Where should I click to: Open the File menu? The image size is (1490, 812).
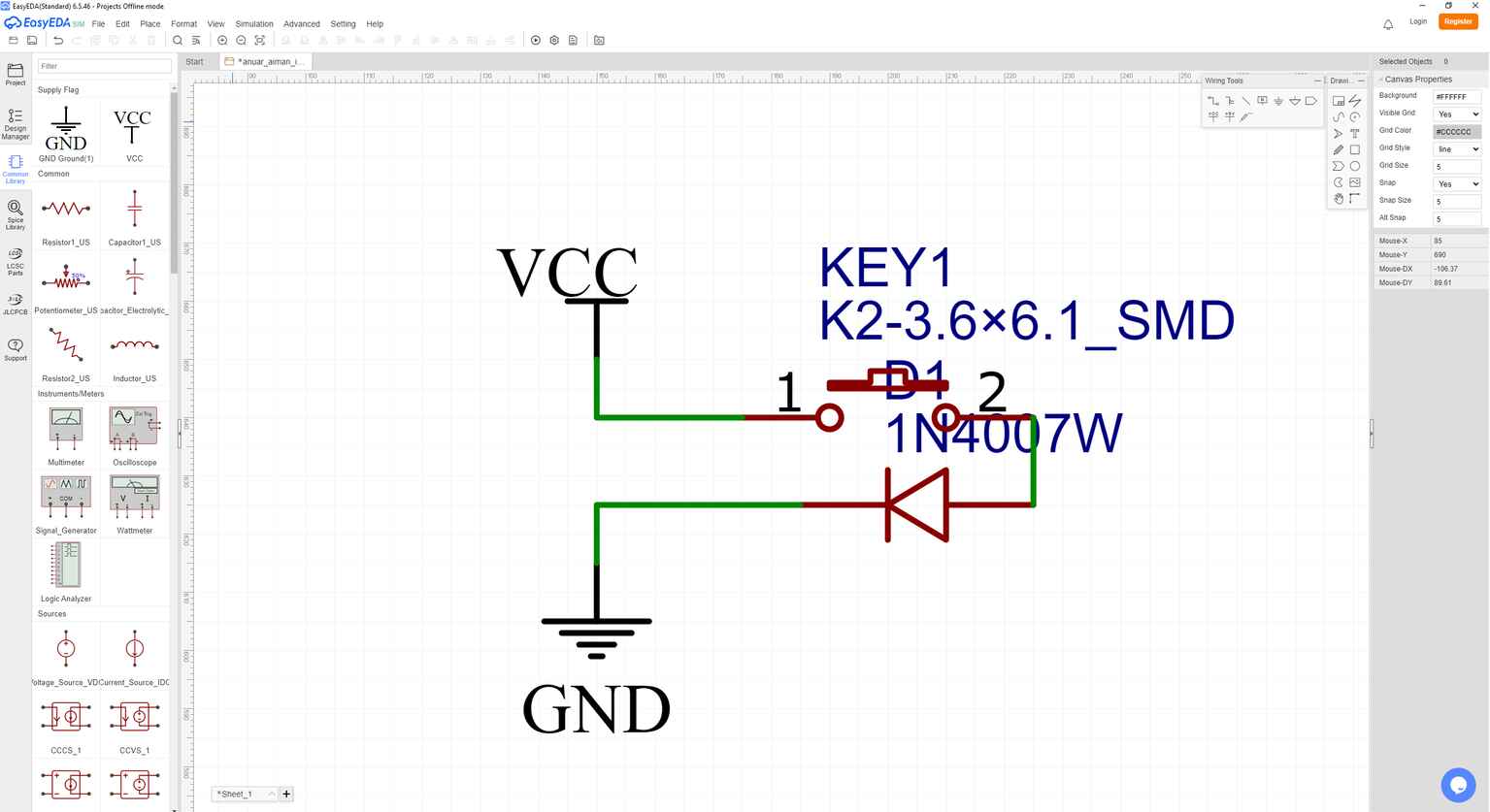98,23
